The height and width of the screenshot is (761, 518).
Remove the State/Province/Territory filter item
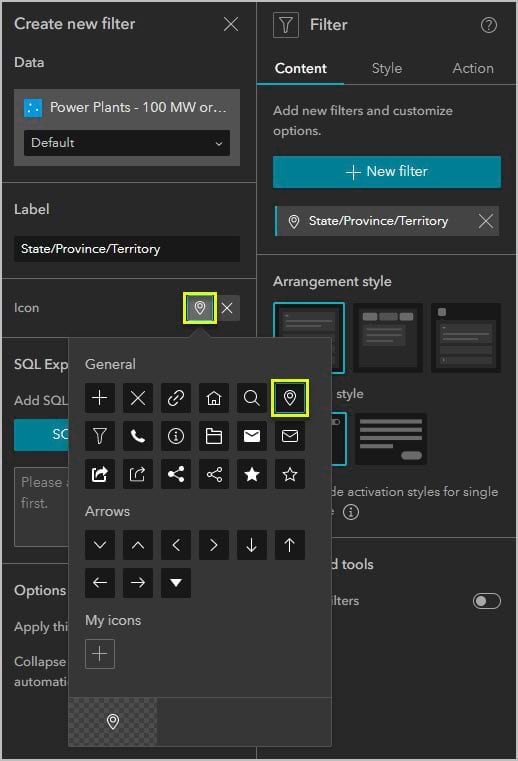coord(485,221)
